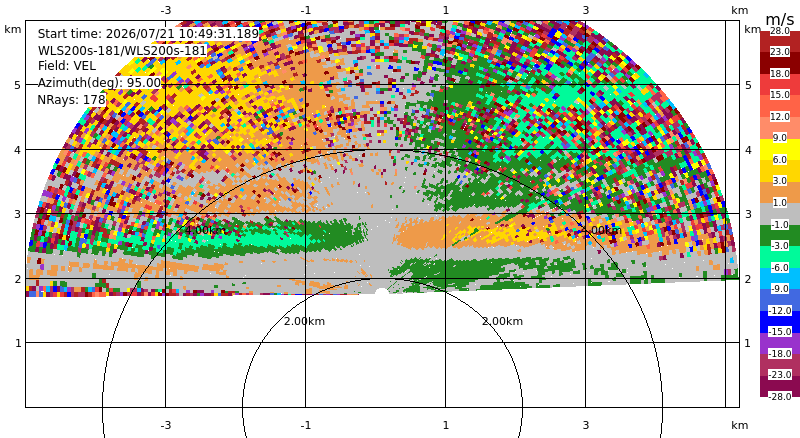Click the left axis tick label 5

click(18, 85)
